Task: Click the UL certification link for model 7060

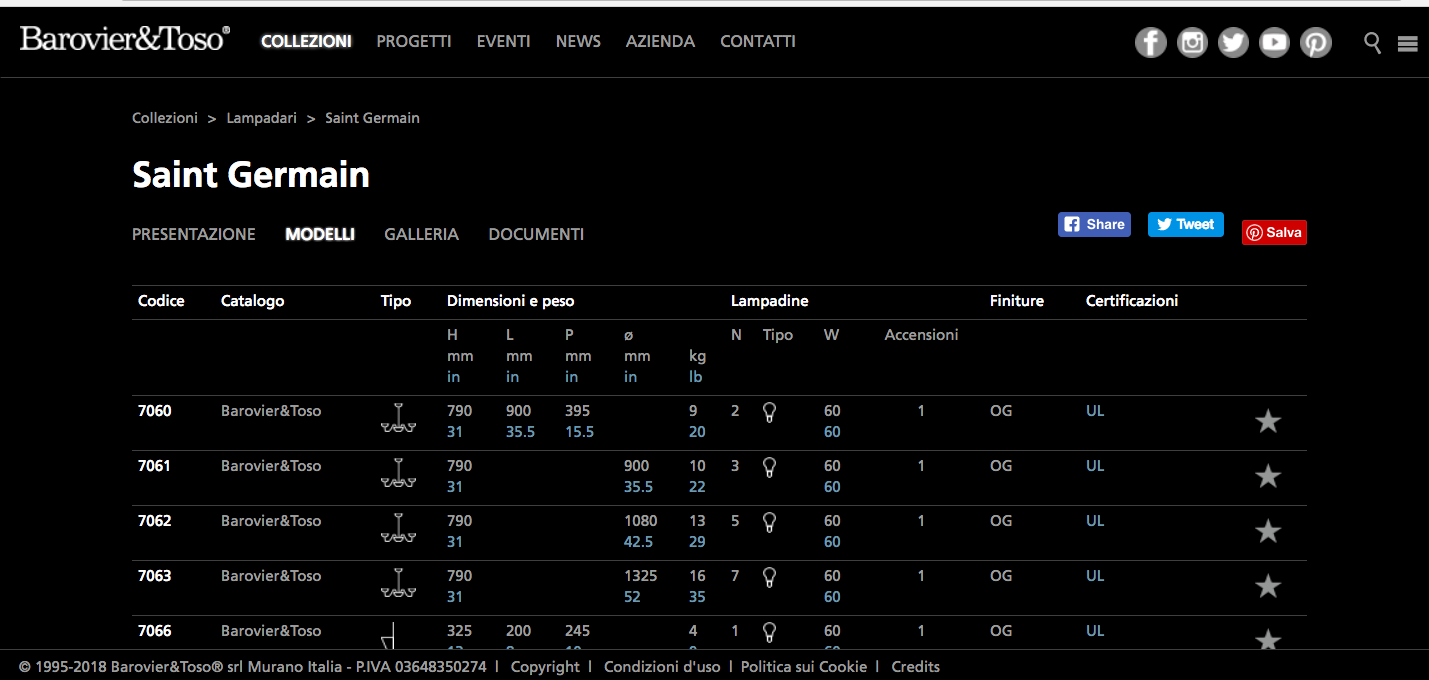Action: [1095, 411]
